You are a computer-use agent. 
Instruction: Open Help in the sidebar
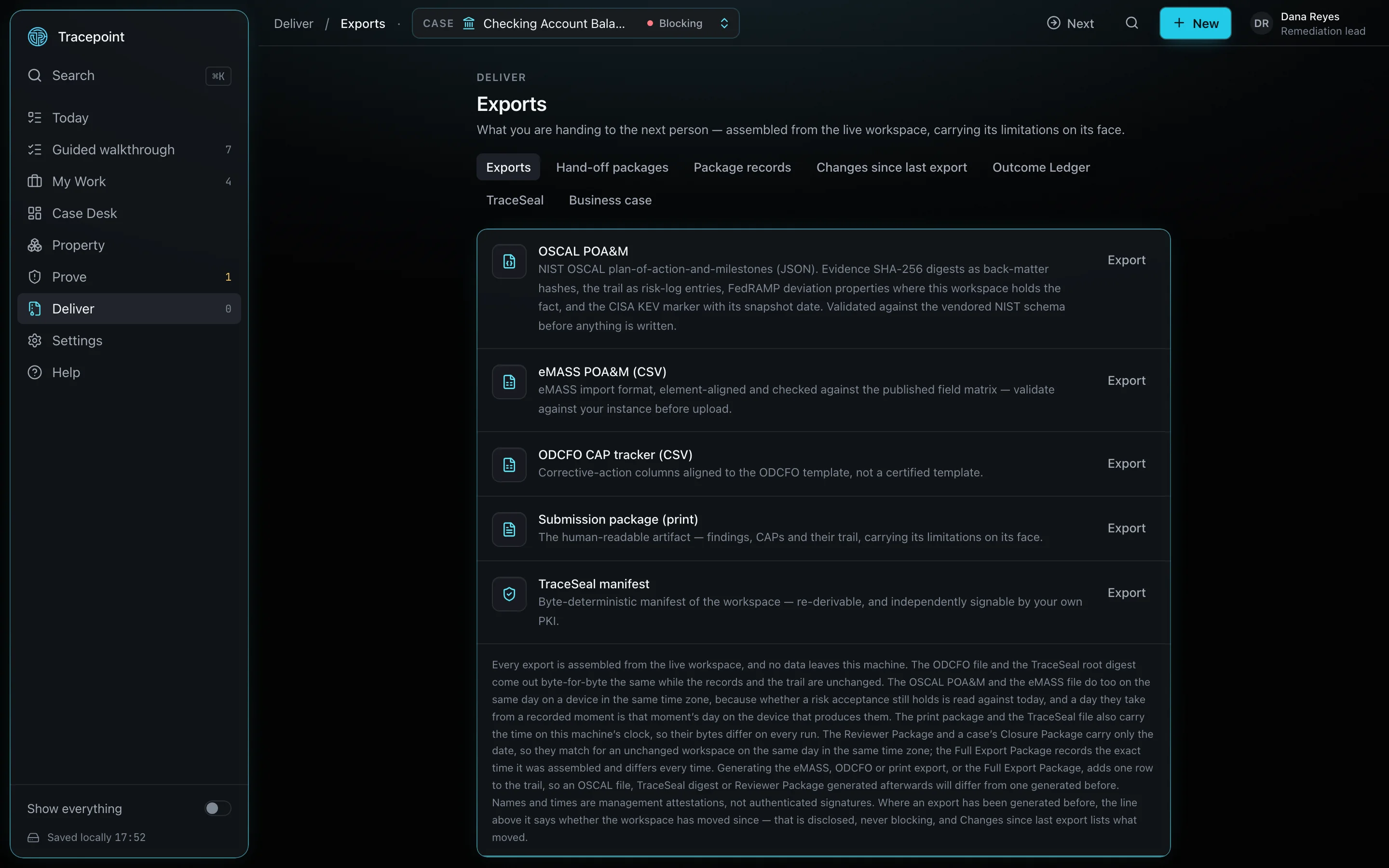129,373
